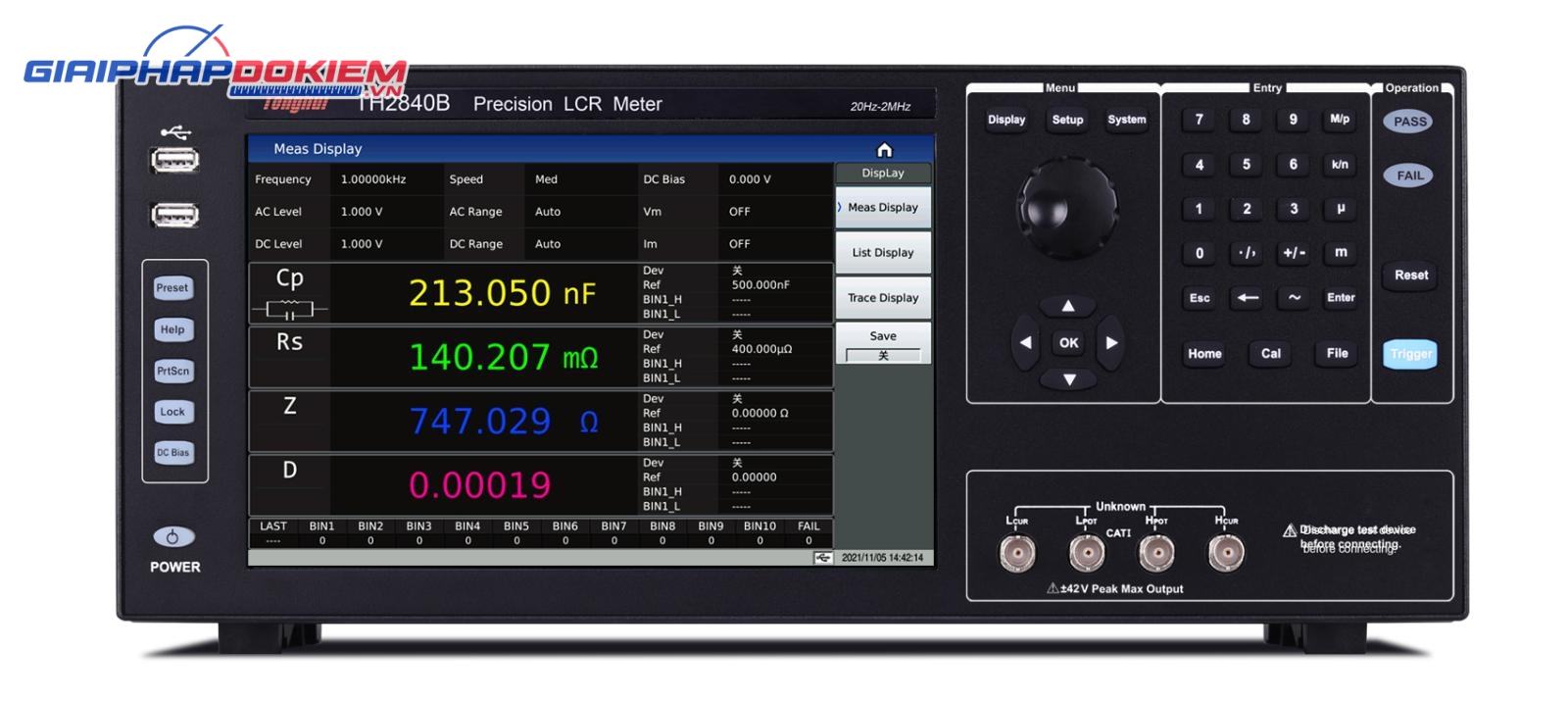Click the micro (µ) unit key
The width and height of the screenshot is (1568, 701).
(x=1341, y=209)
